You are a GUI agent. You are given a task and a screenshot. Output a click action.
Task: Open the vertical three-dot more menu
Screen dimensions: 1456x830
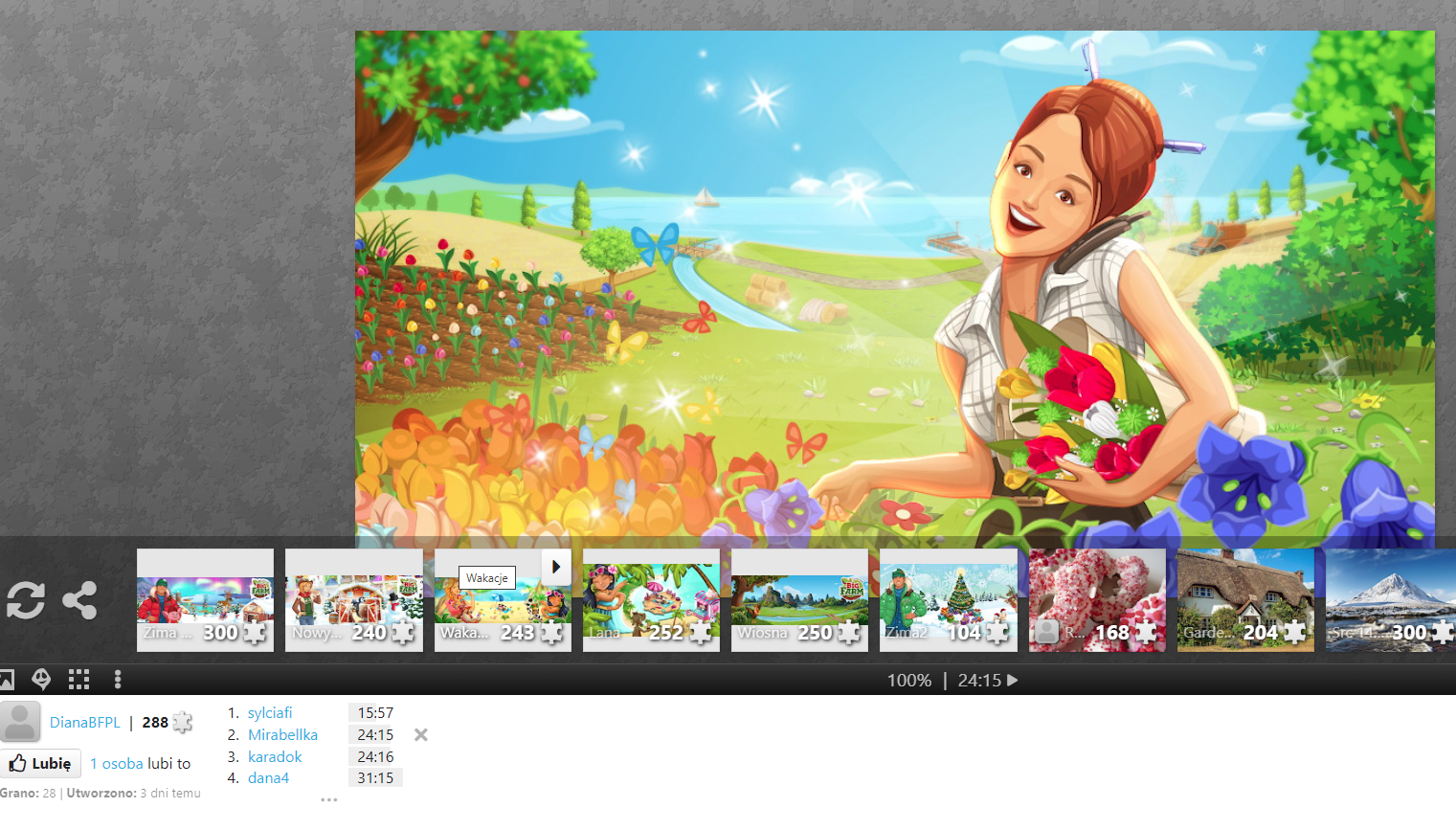118,680
